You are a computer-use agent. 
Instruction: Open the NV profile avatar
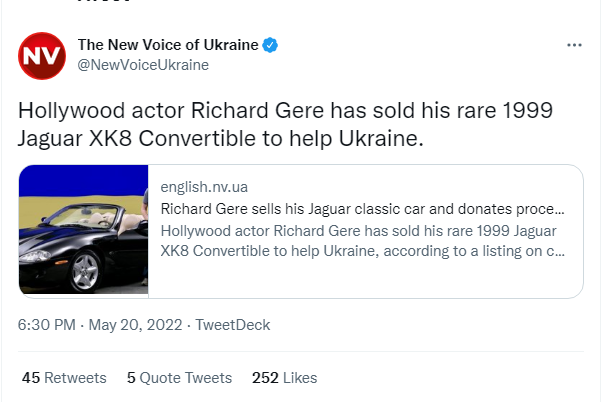tap(42, 56)
